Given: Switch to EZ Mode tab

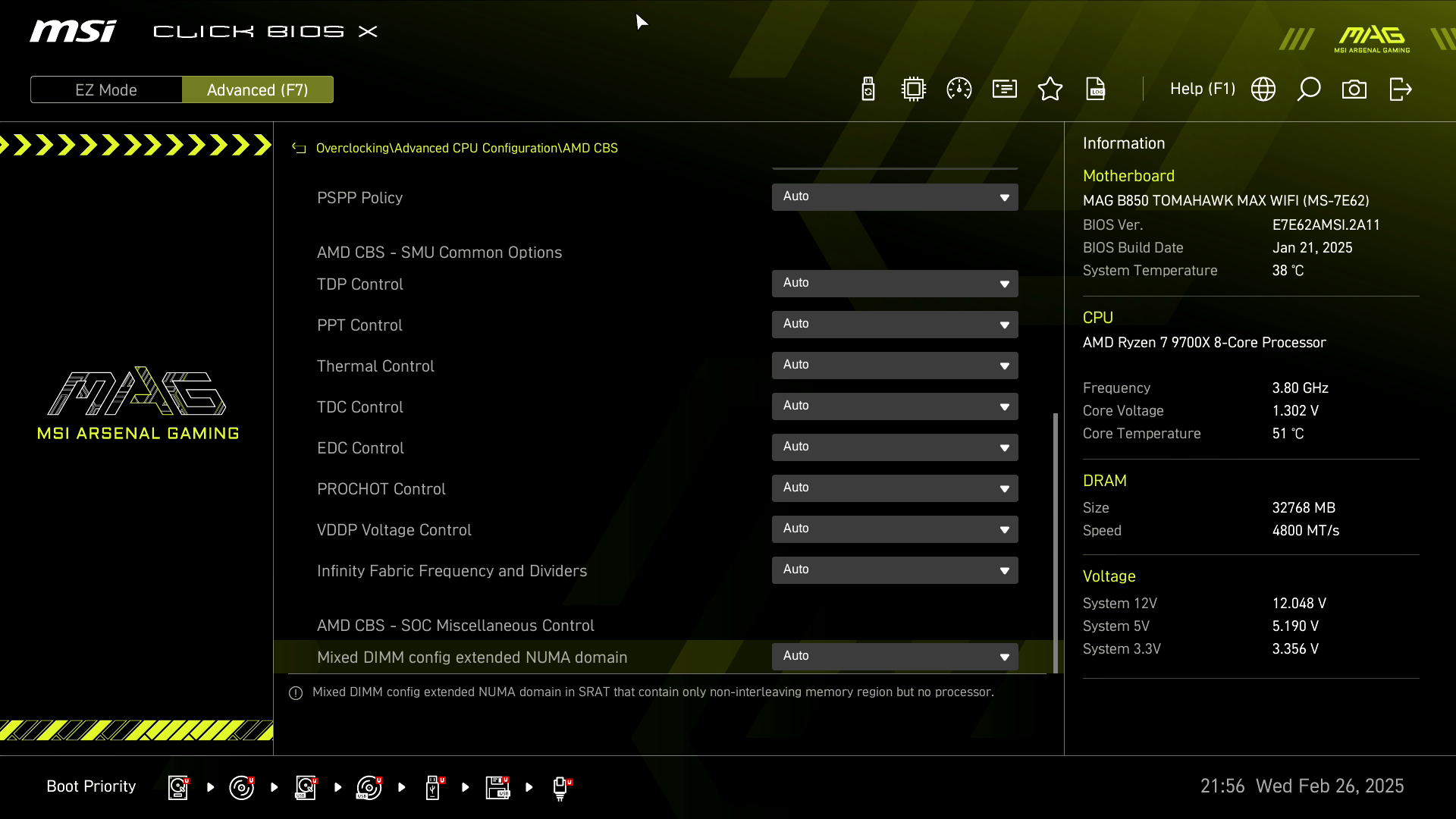Looking at the screenshot, I should point(106,89).
